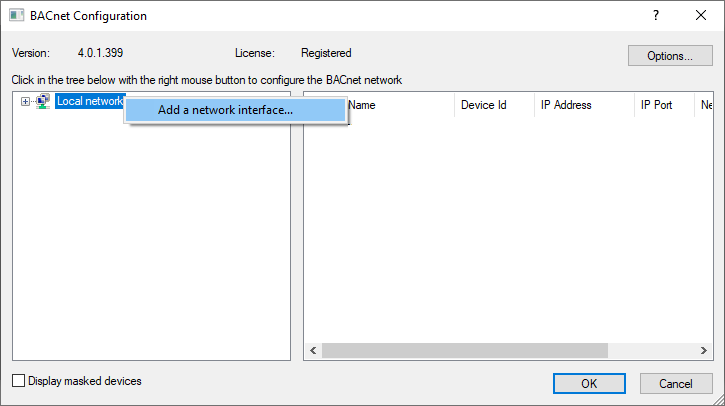
Task: Click the BACnet Configuration title bar icon
Action: pos(17,16)
